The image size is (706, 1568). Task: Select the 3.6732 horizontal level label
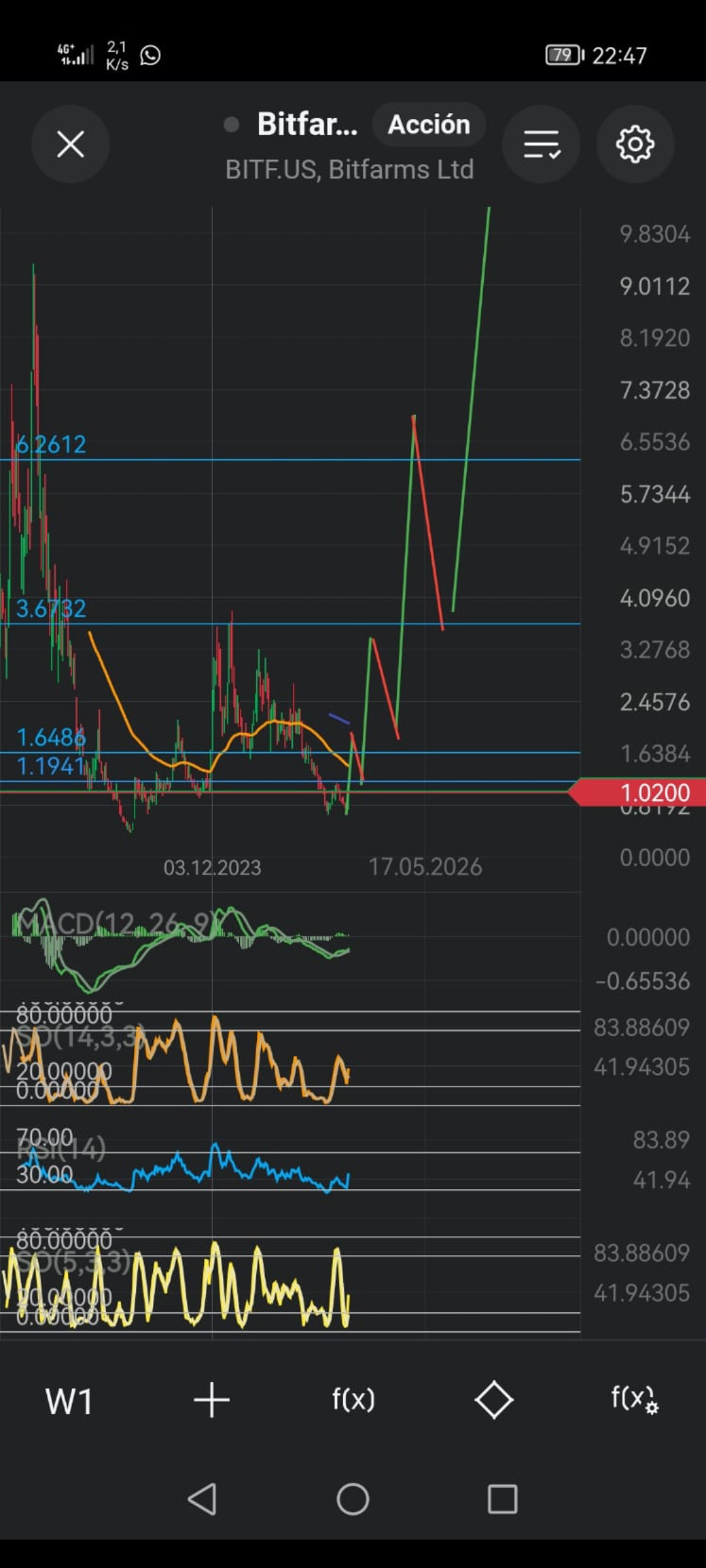[x=51, y=609]
